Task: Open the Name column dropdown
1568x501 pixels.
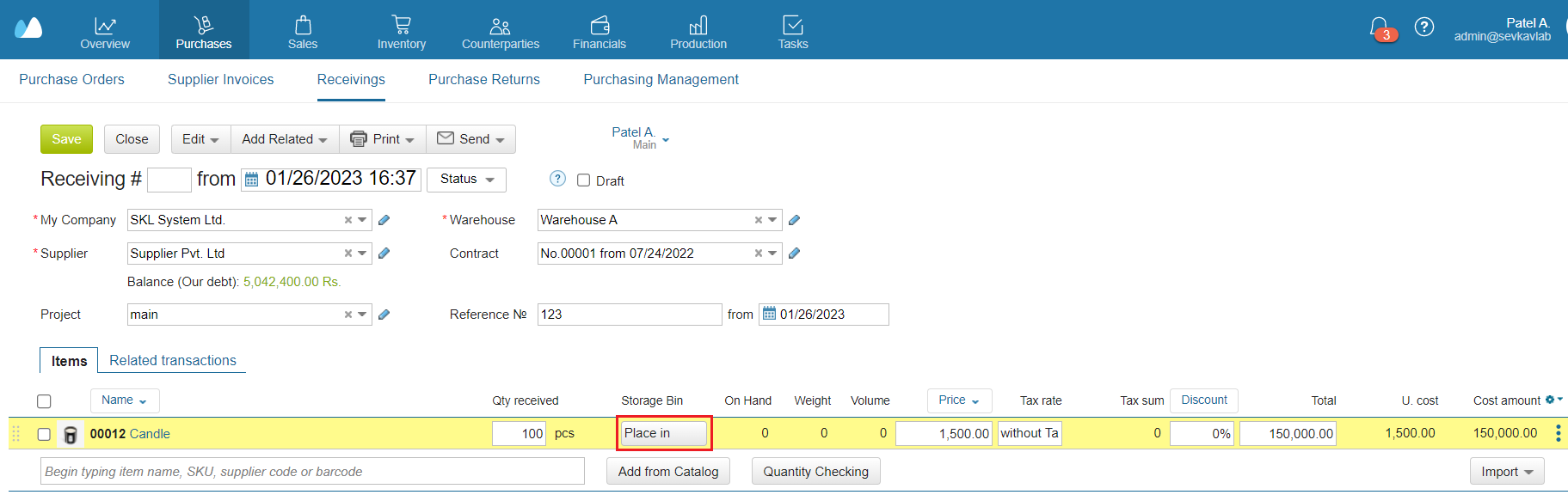Action: coord(125,400)
